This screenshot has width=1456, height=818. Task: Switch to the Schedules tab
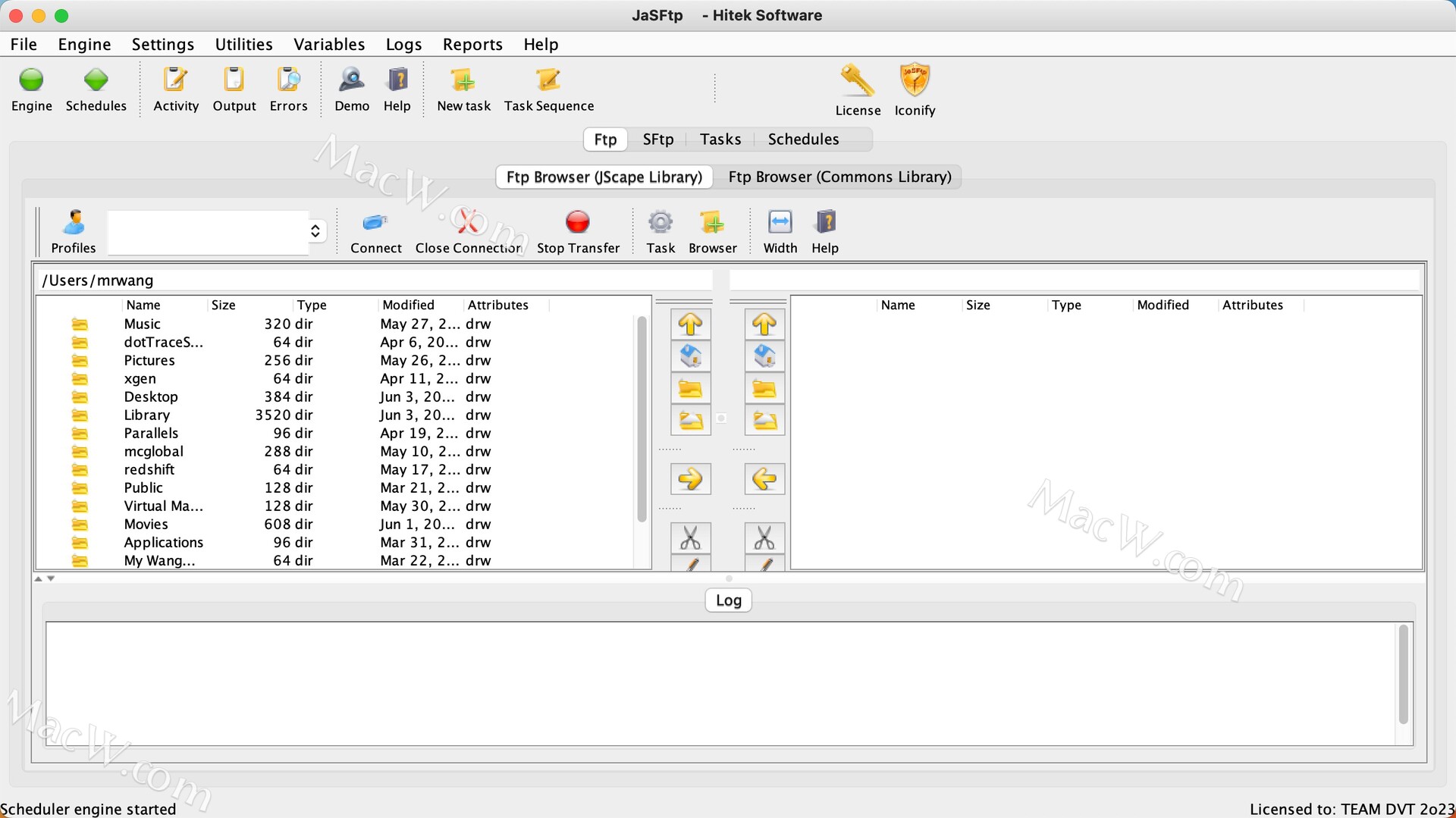(x=803, y=139)
